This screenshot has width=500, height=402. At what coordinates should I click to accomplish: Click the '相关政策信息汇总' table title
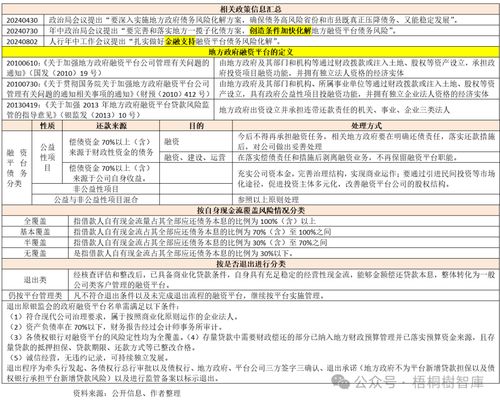point(251,9)
